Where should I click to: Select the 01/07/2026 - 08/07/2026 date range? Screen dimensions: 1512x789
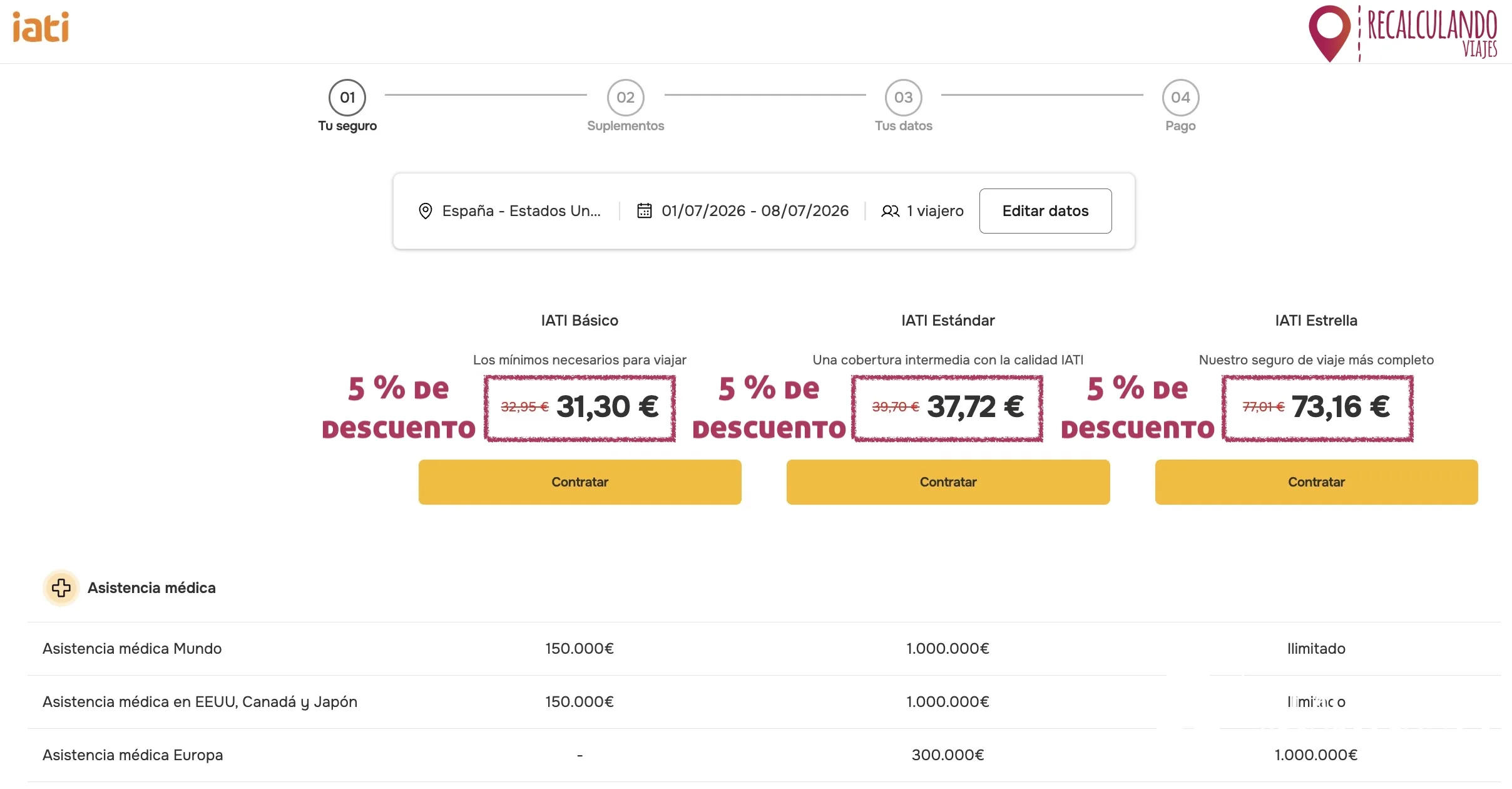point(755,211)
